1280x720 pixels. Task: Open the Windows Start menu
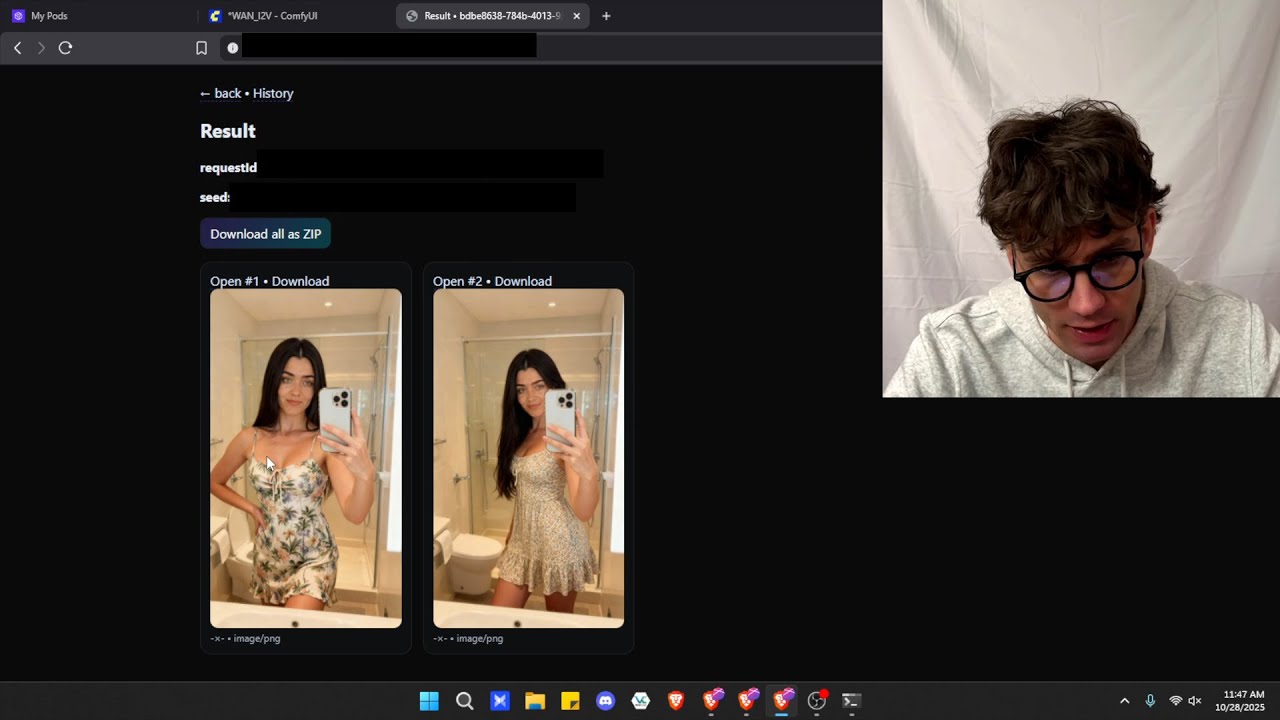429,701
